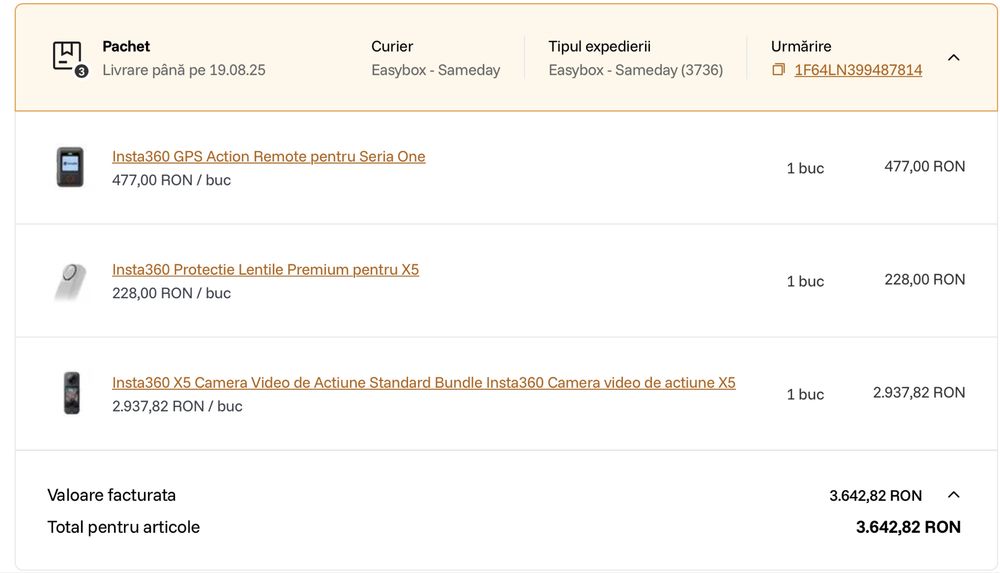This screenshot has height=573, width=1000.
Task: Click the 2.937,82 RON total price
Action: [x=918, y=392]
